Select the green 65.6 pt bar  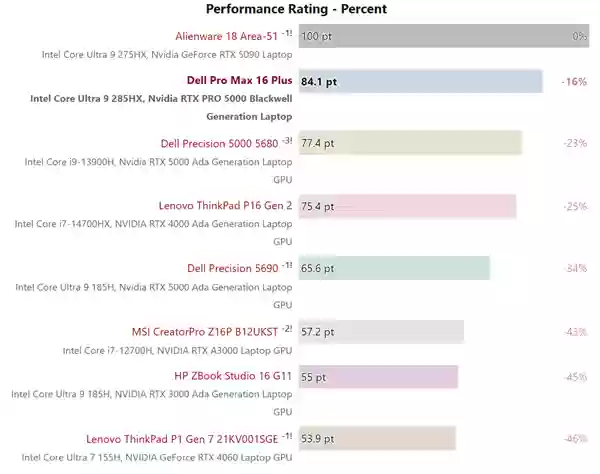394,268
